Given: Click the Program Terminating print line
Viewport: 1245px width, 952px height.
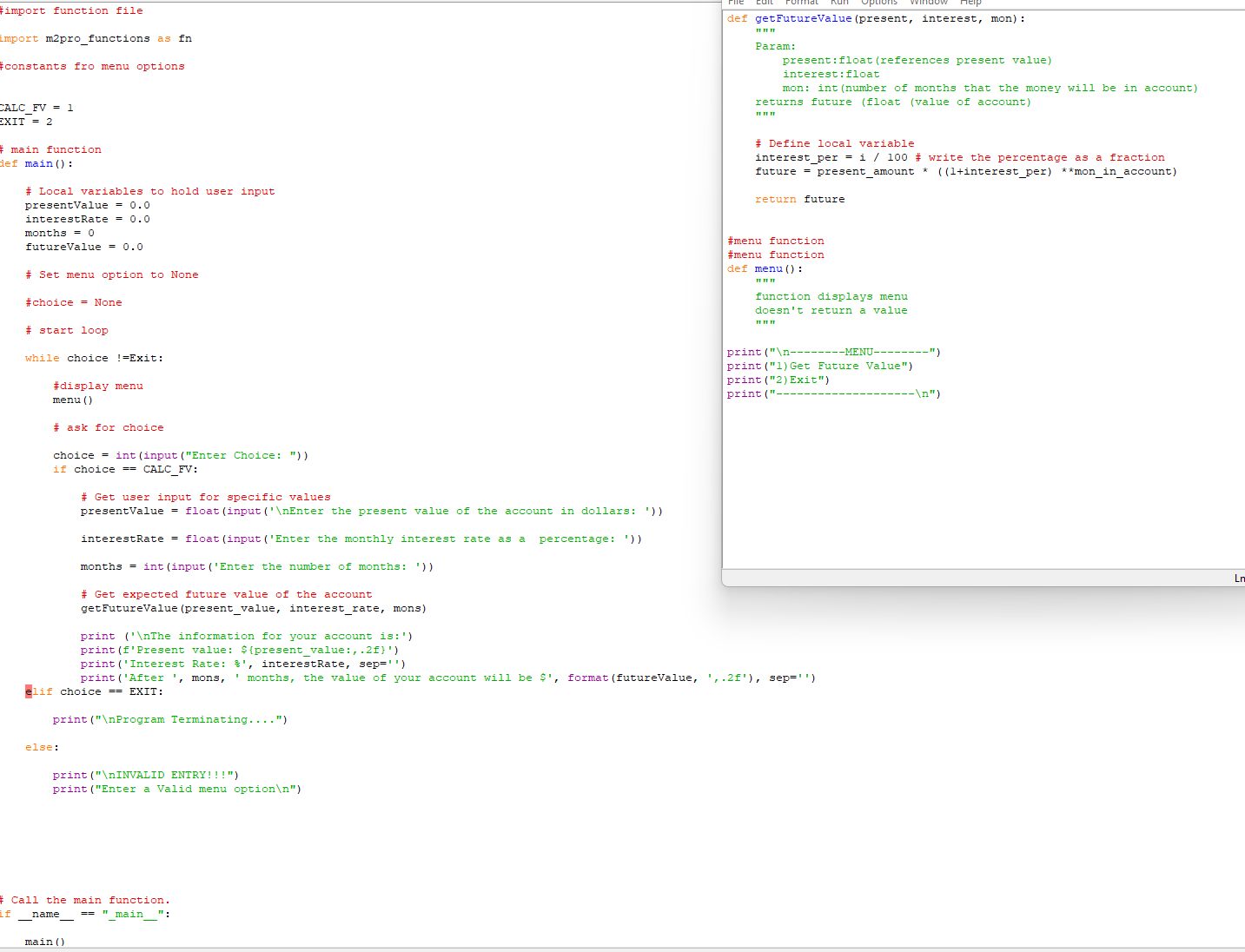Looking at the screenshot, I should tap(170, 718).
